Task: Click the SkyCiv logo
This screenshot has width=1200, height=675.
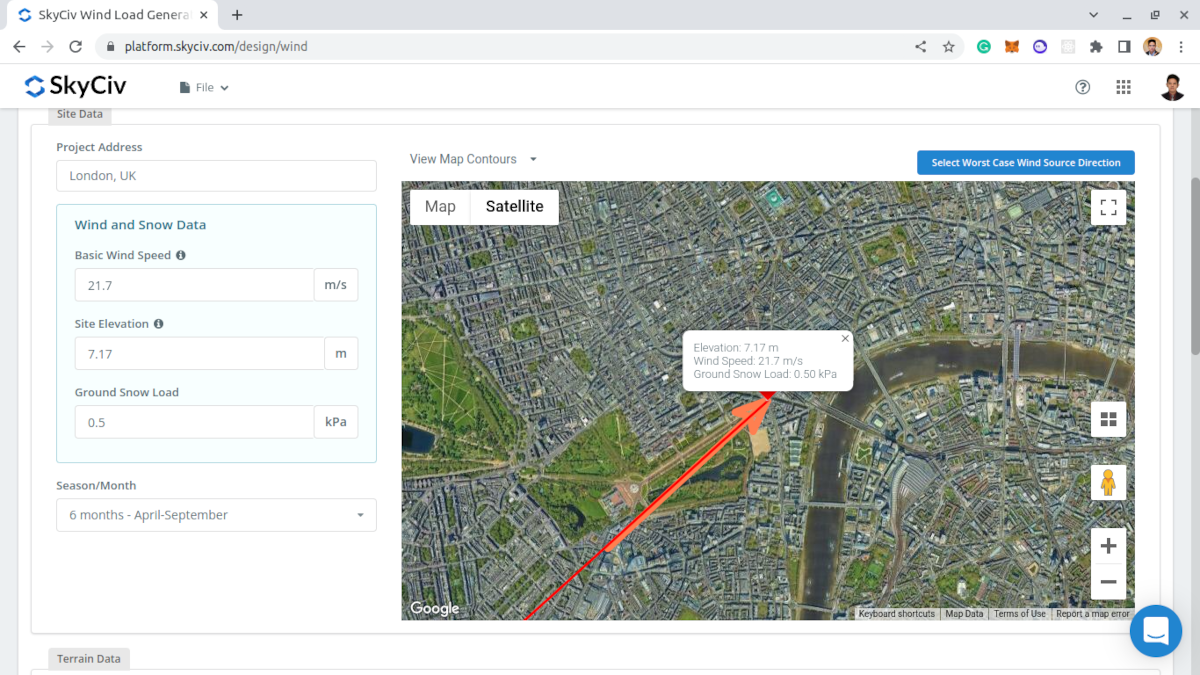Action: coord(75,87)
